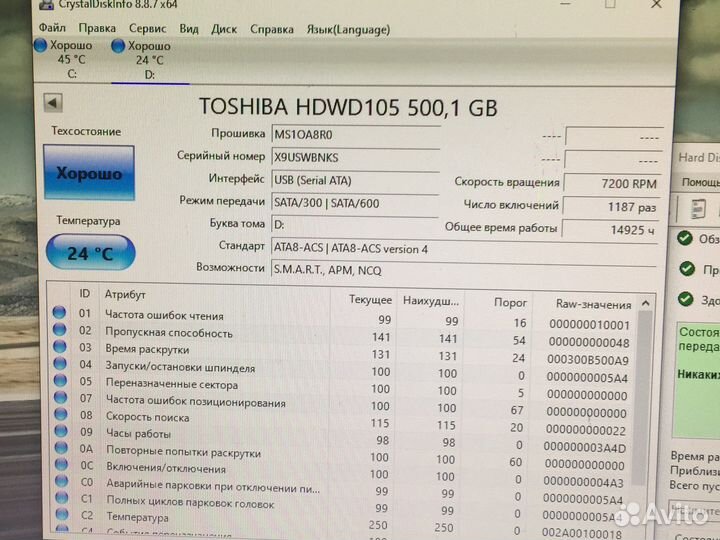Image resolution: width=720 pixels, height=540 pixels.
Task: Click the scroll-up arrow of attribute list
Action: 645,304
